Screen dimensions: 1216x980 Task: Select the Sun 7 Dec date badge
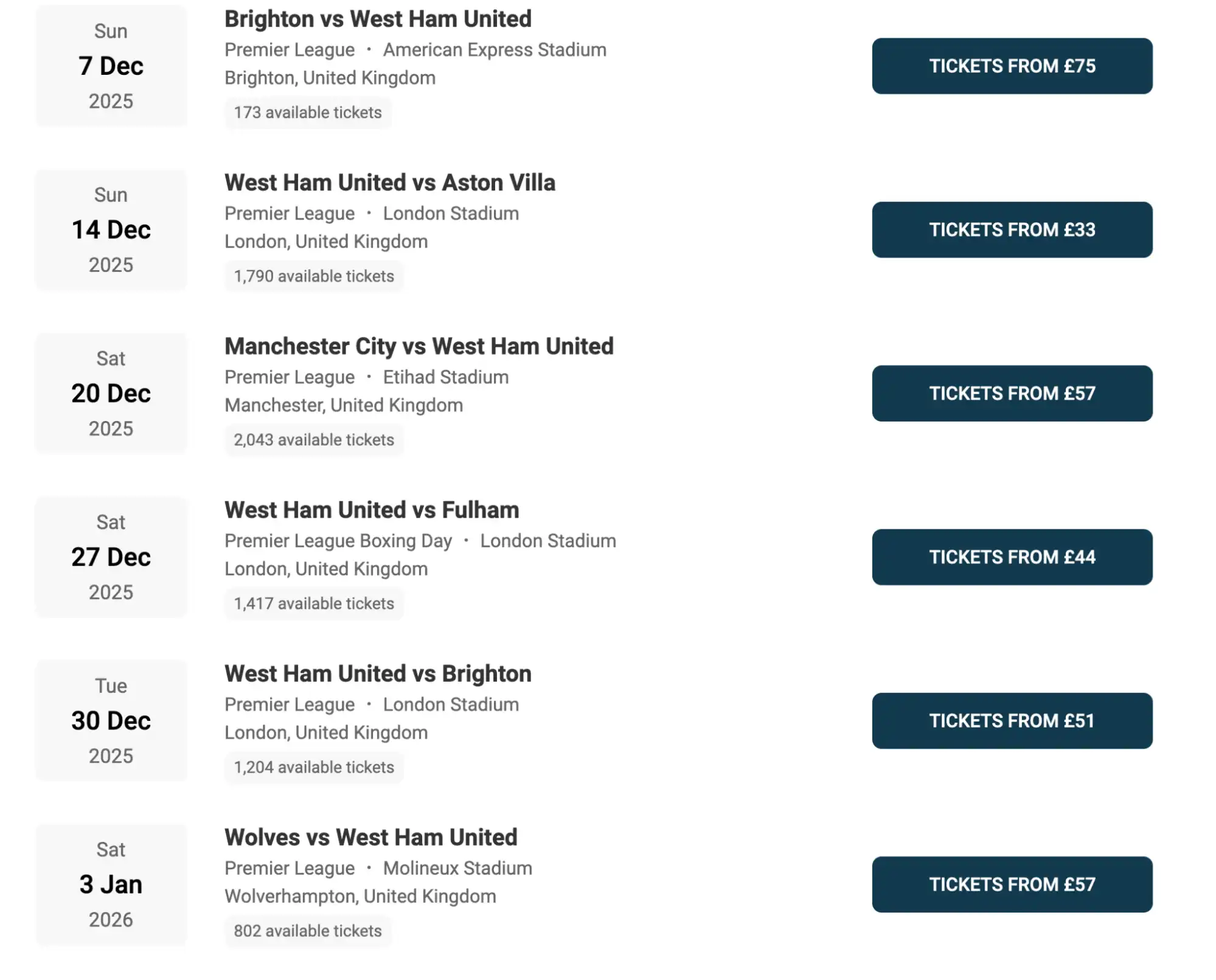click(x=111, y=66)
